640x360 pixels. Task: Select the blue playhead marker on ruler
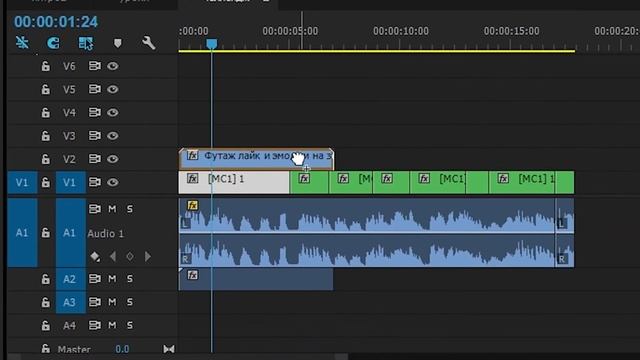coord(211,44)
